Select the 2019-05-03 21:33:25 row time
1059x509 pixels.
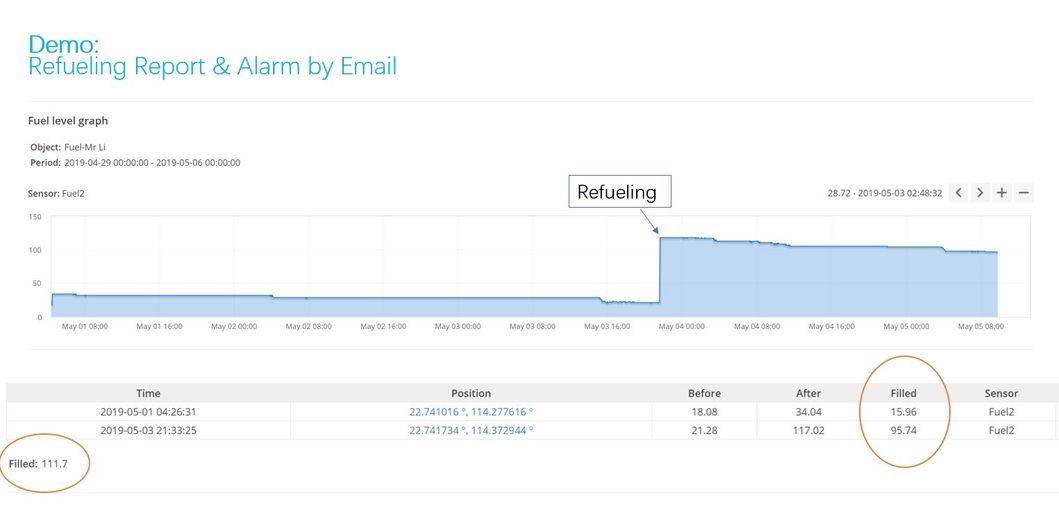tap(148, 430)
